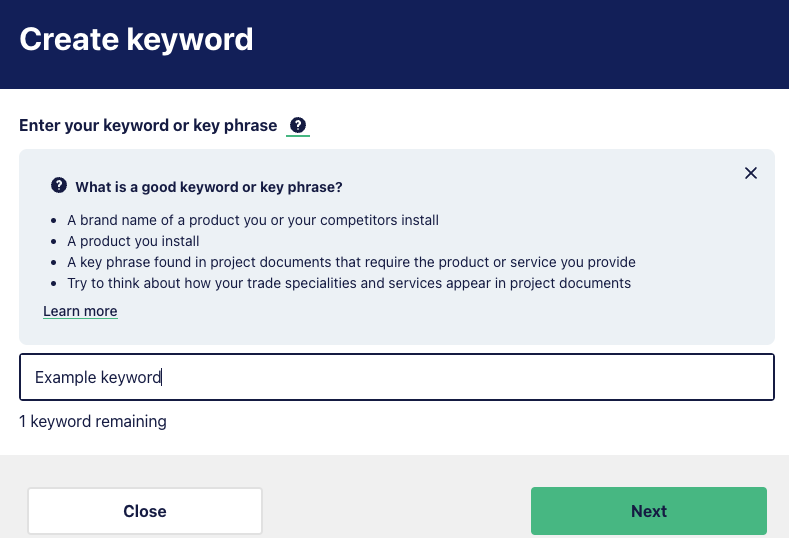Select the tip about key phrases in project documents
Image resolution: width=789 pixels, height=538 pixels.
point(351,262)
